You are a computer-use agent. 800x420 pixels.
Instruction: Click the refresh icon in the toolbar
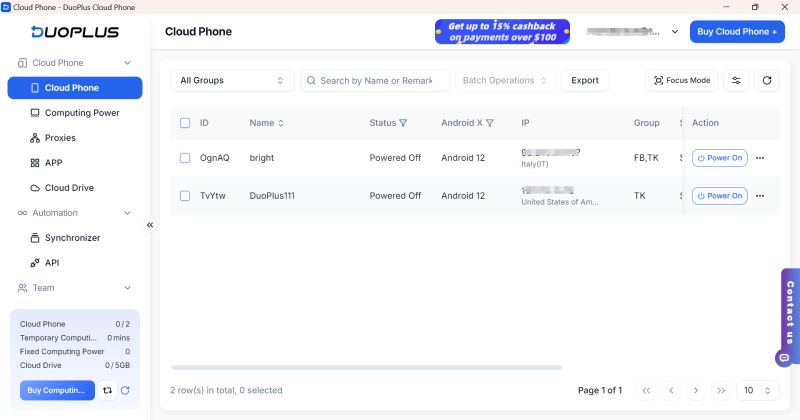click(x=767, y=80)
